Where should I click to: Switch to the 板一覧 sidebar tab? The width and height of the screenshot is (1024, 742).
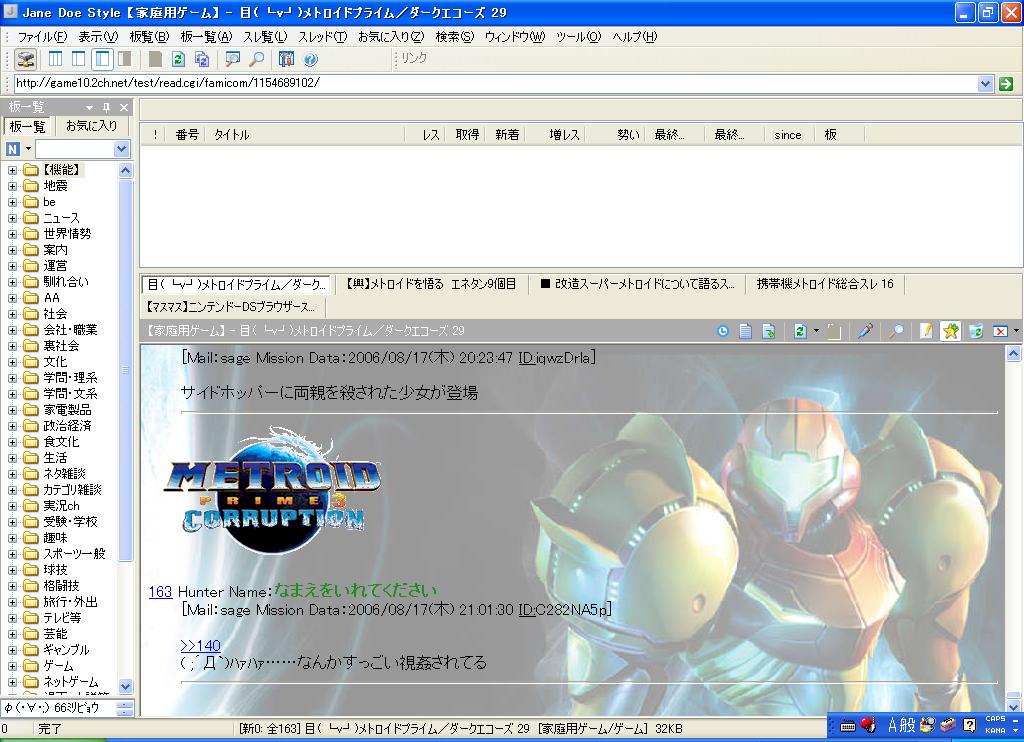tap(27, 127)
